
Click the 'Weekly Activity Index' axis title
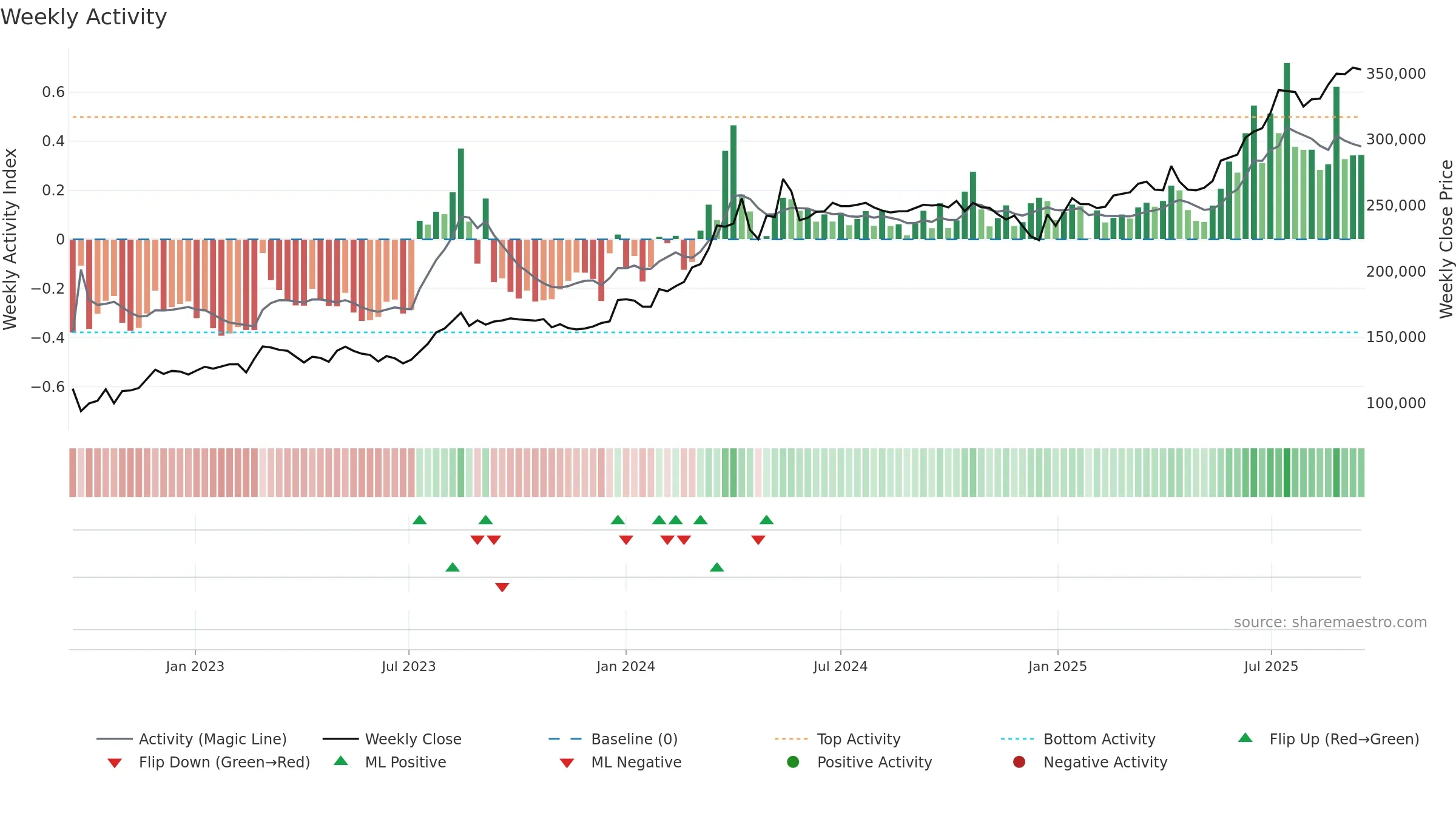click(10, 239)
